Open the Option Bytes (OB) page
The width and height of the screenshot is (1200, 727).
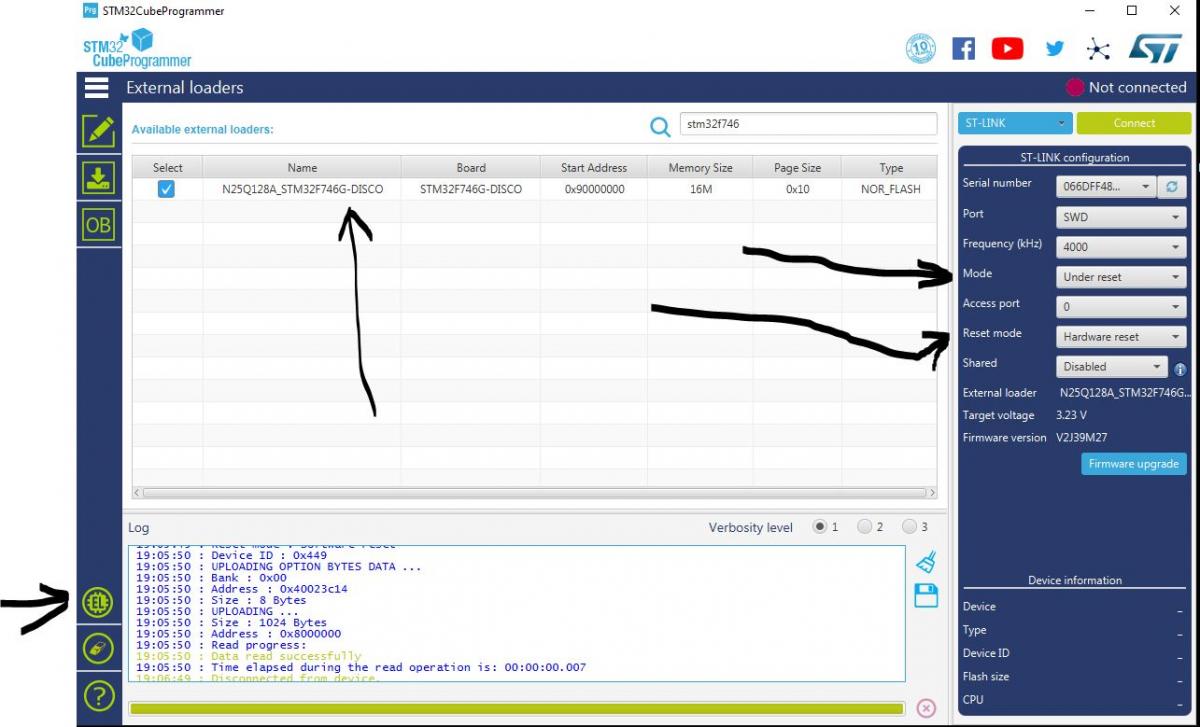(x=98, y=225)
